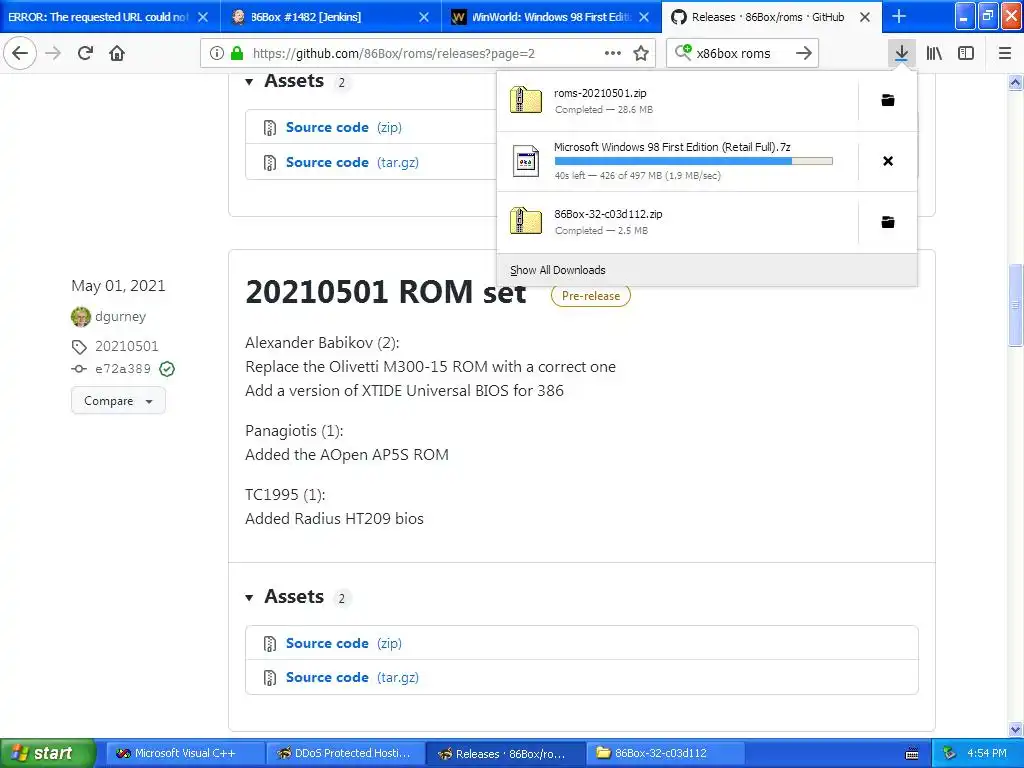Switch to Microsoft Visual C++ taskbar item
Screen dimensions: 1024x768
(x=184, y=754)
